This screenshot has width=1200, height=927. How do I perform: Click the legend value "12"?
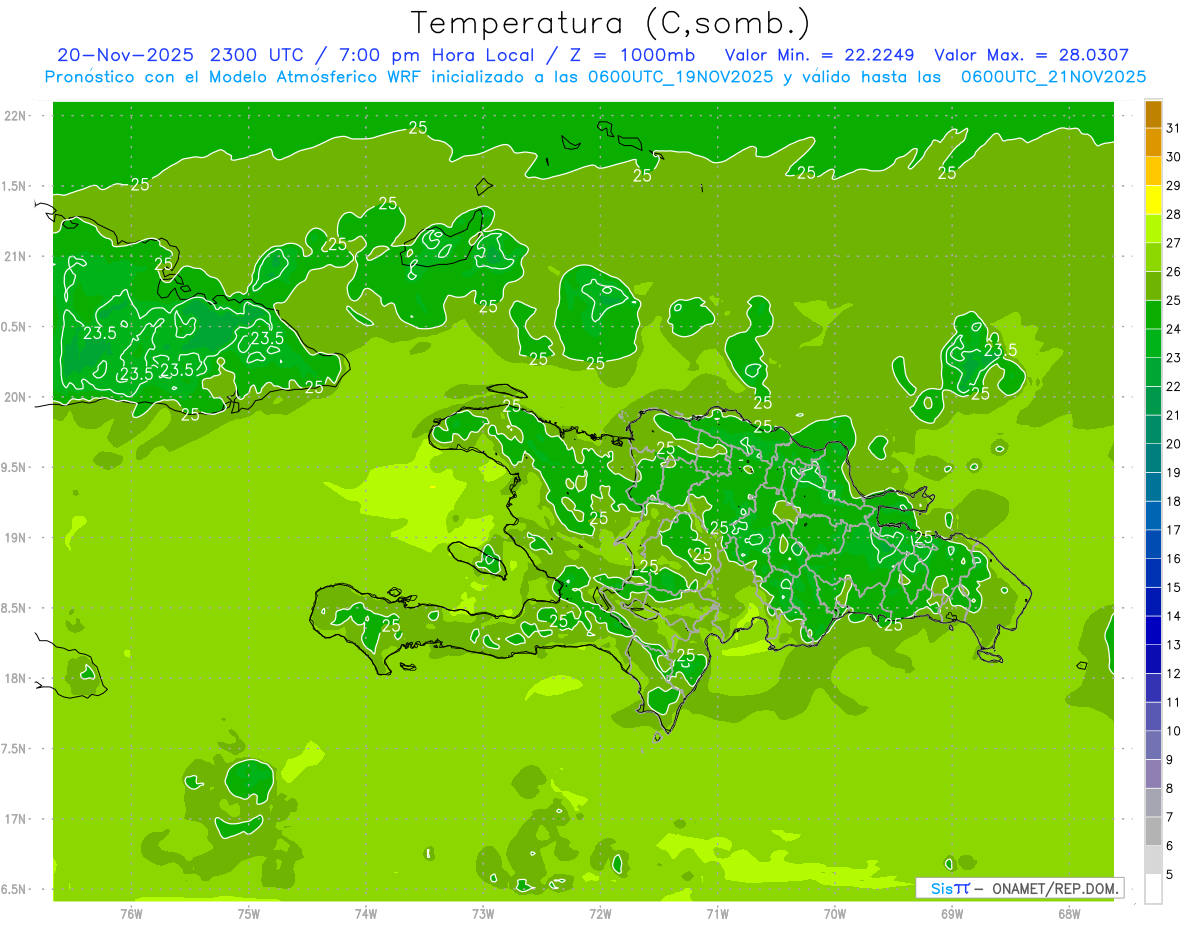point(1174,673)
